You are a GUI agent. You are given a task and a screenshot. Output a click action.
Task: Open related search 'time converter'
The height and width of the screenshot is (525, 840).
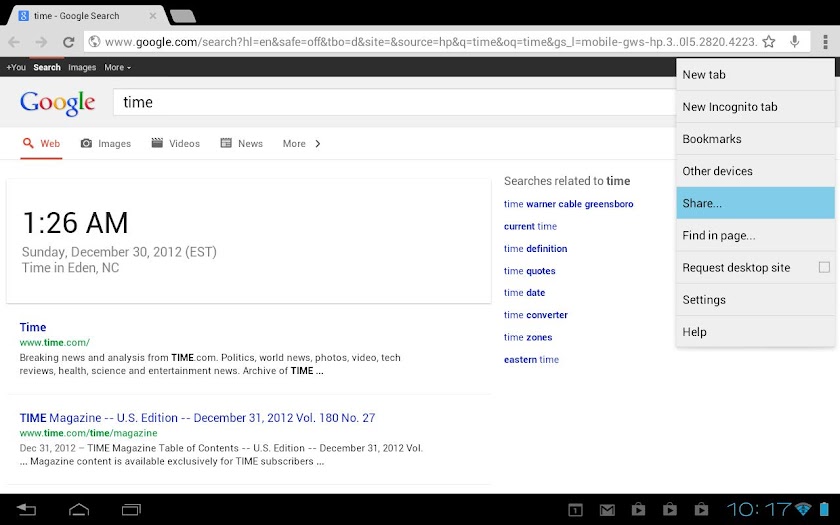coord(536,315)
